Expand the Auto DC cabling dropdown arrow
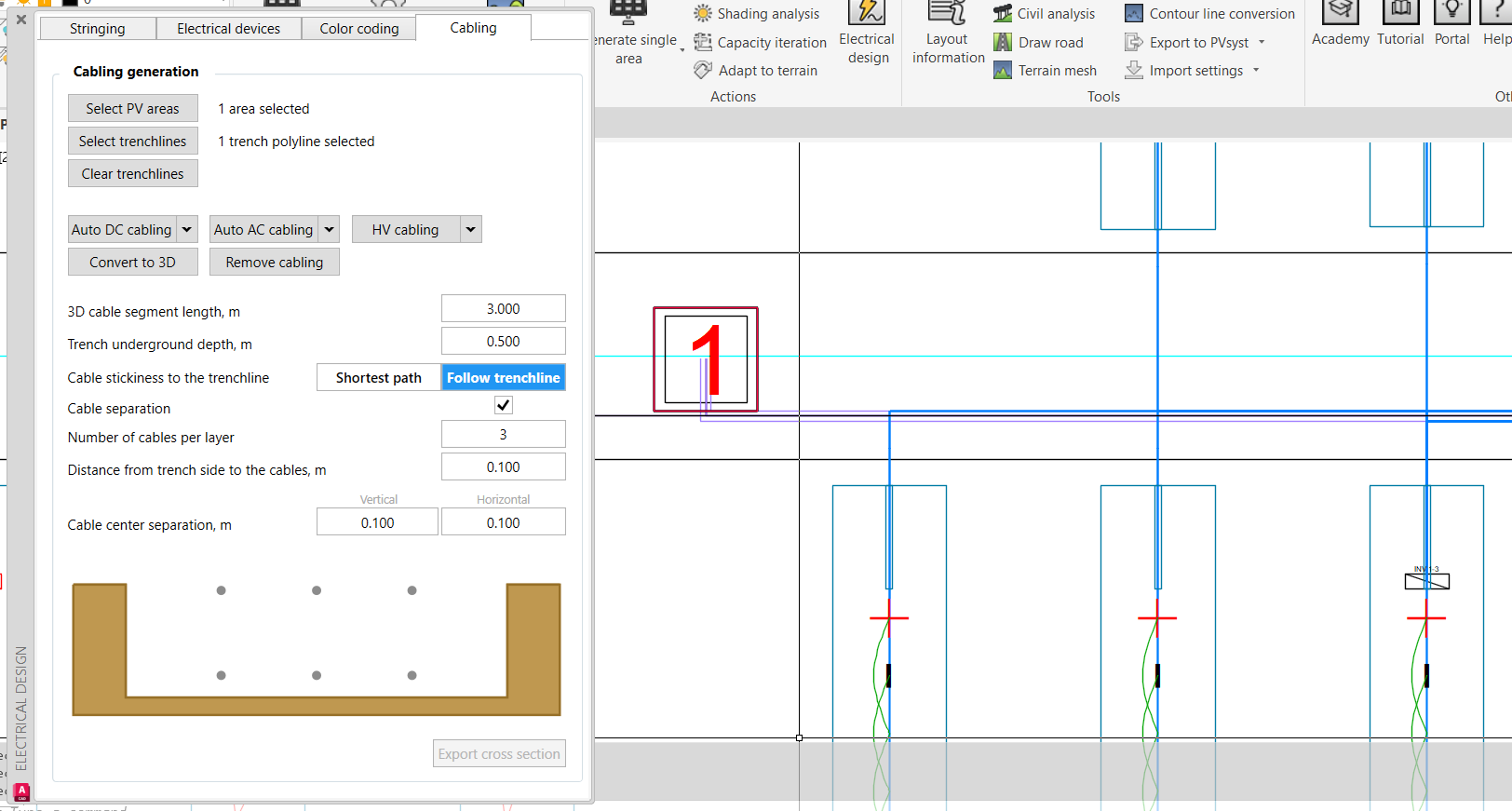Screen dimensions: 1512x811 (x=187, y=230)
